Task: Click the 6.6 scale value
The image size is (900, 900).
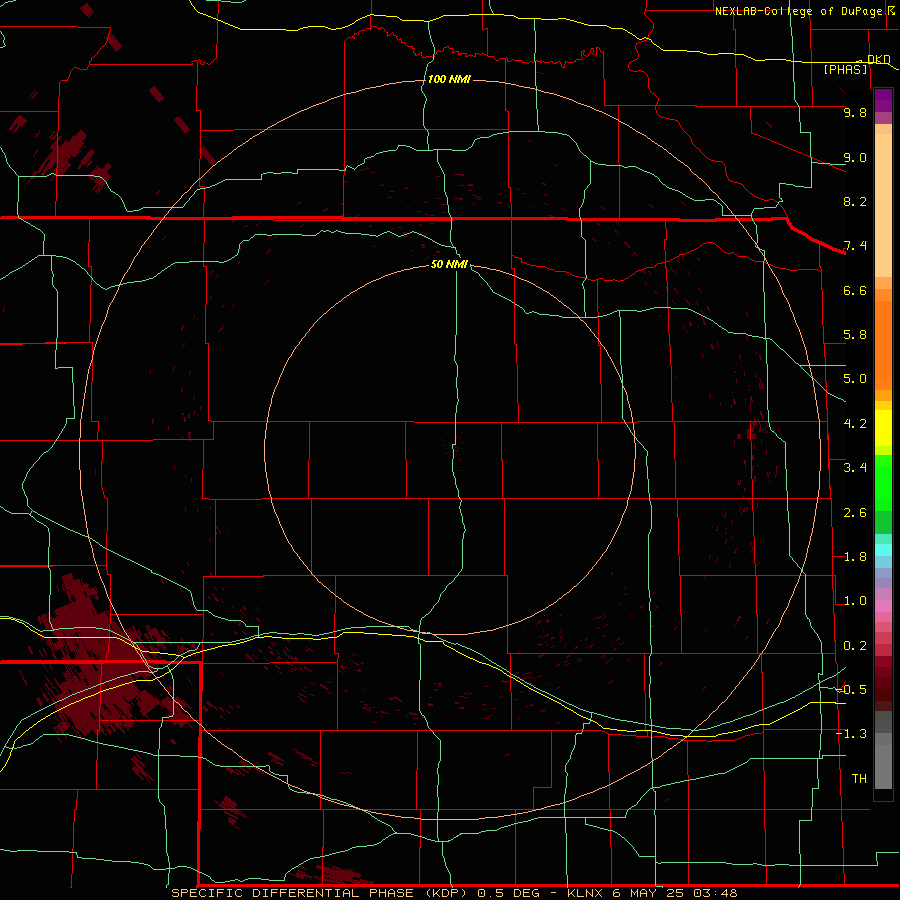Action: pos(855,290)
